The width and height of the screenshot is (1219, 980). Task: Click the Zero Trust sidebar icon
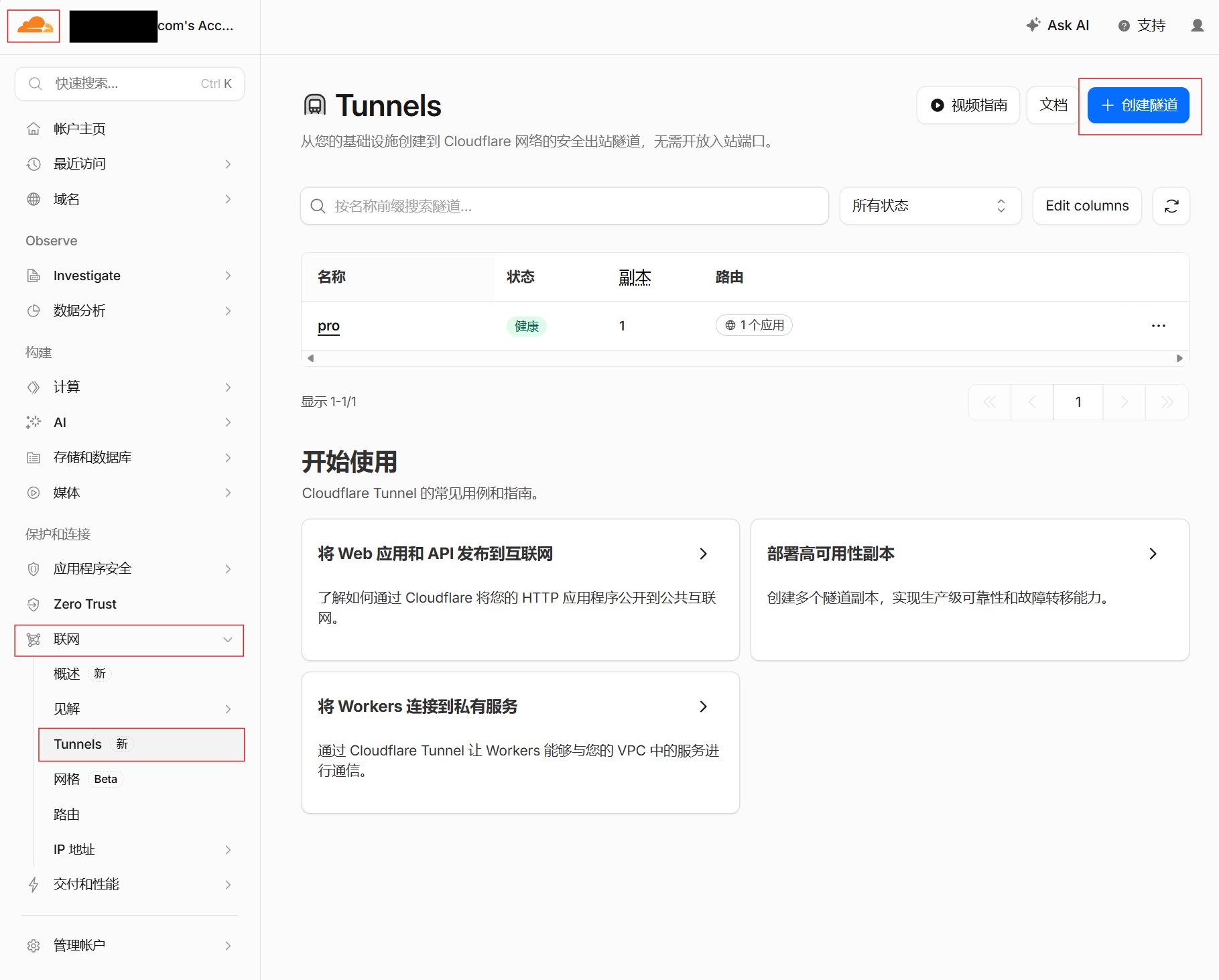point(34,605)
